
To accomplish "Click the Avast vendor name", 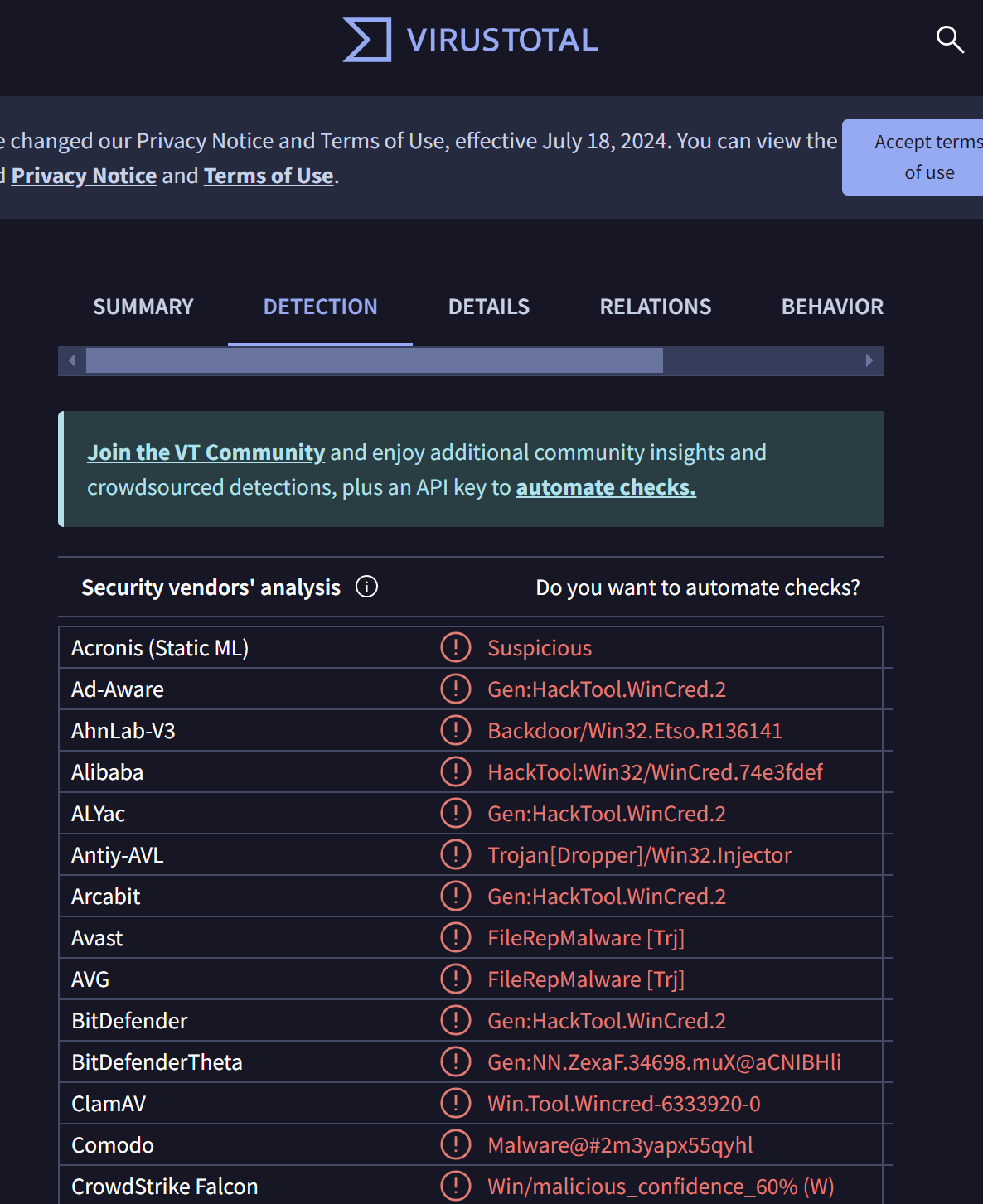I will [97, 938].
